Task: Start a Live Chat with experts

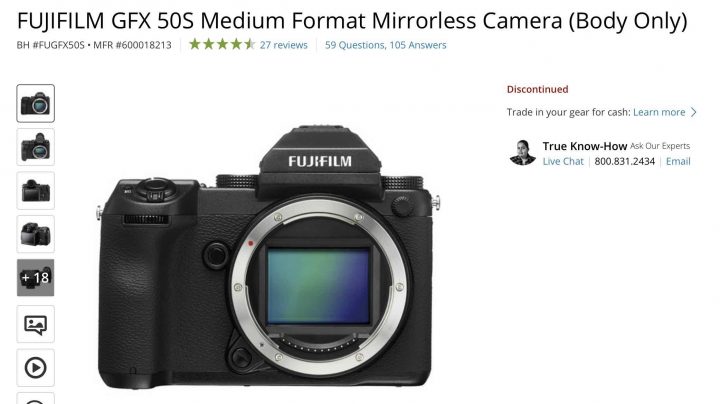Action: 563,161
